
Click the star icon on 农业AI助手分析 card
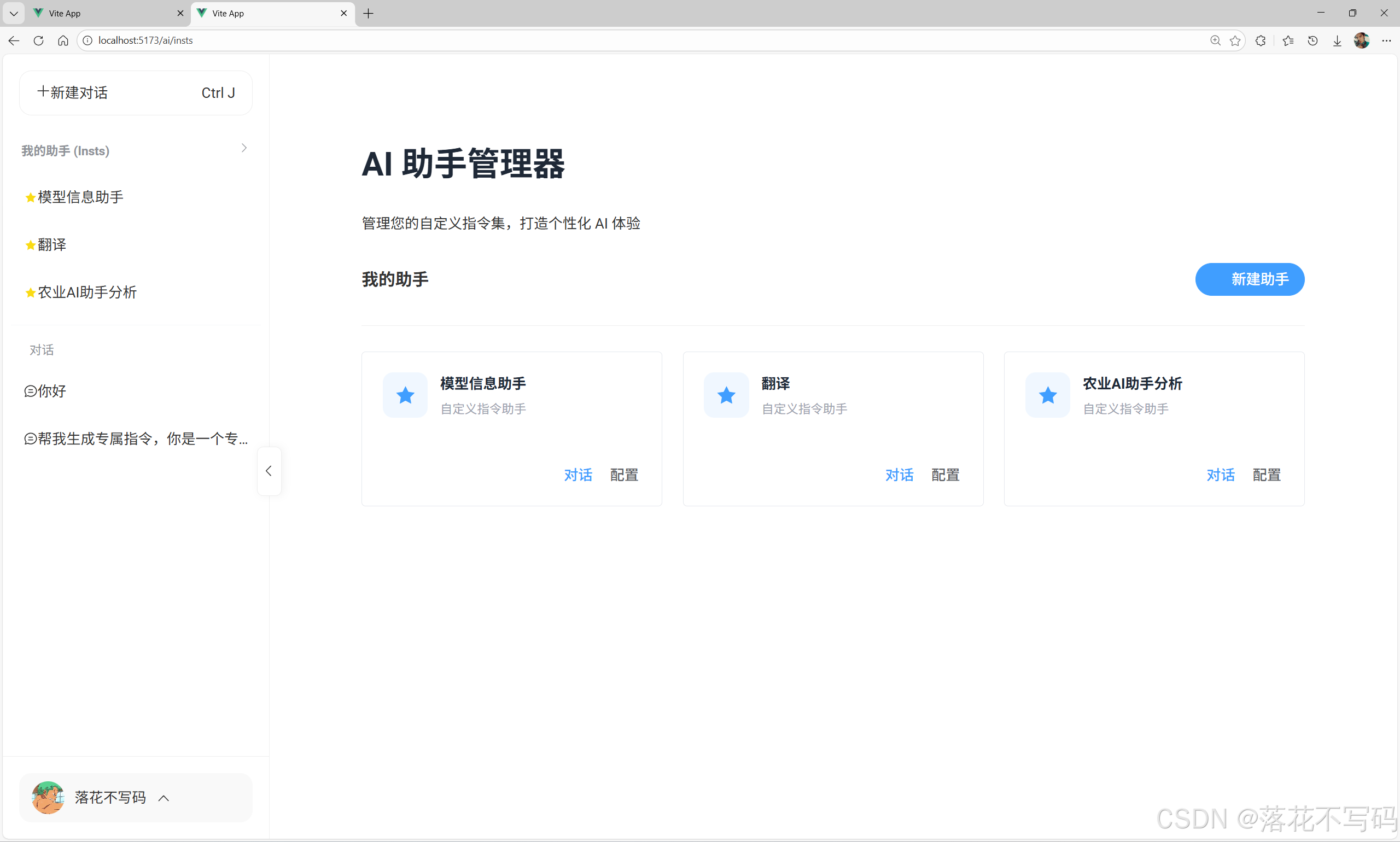pyautogui.click(x=1047, y=395)
